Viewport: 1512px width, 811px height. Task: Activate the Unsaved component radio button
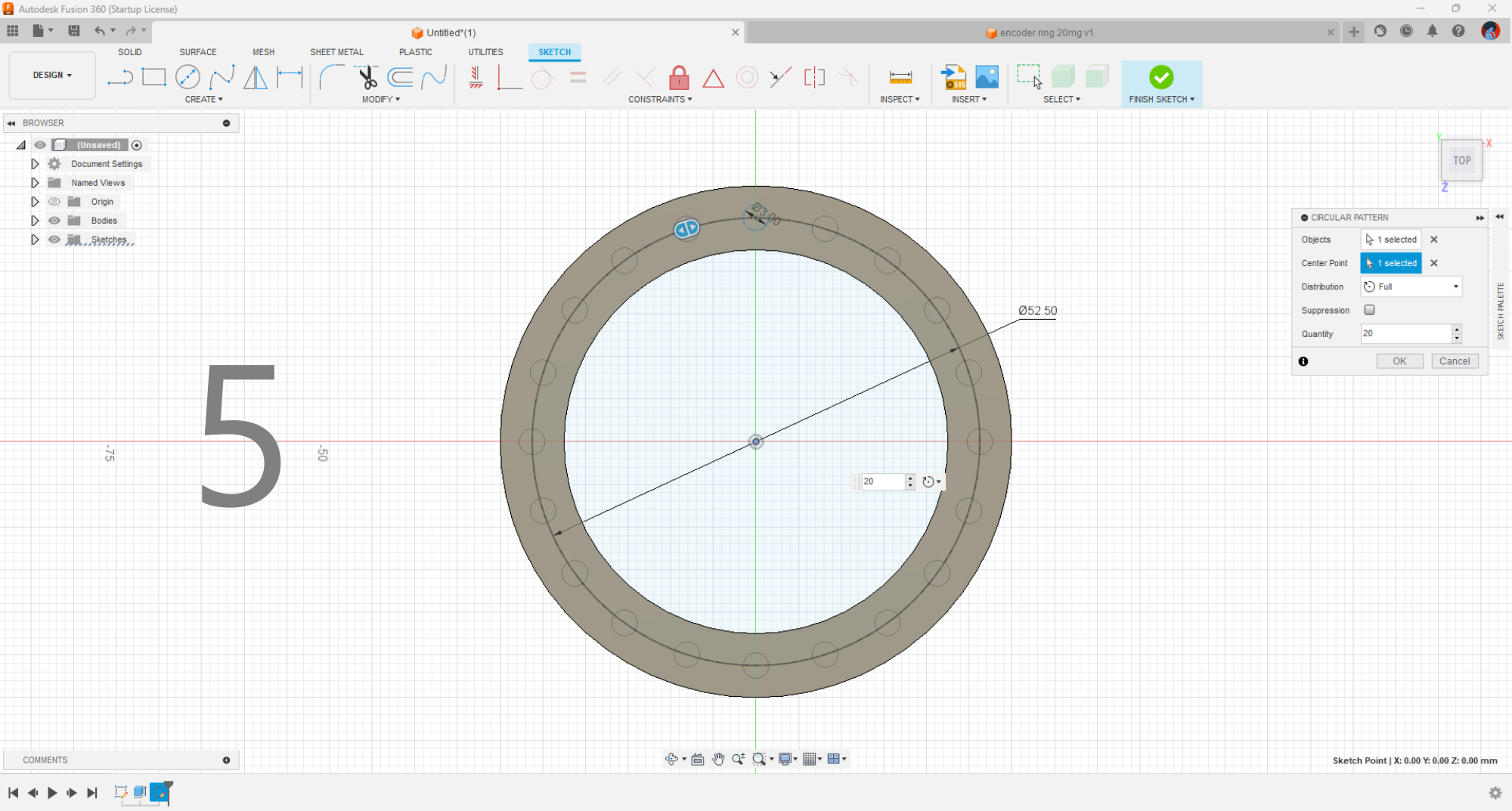(137, 145)
